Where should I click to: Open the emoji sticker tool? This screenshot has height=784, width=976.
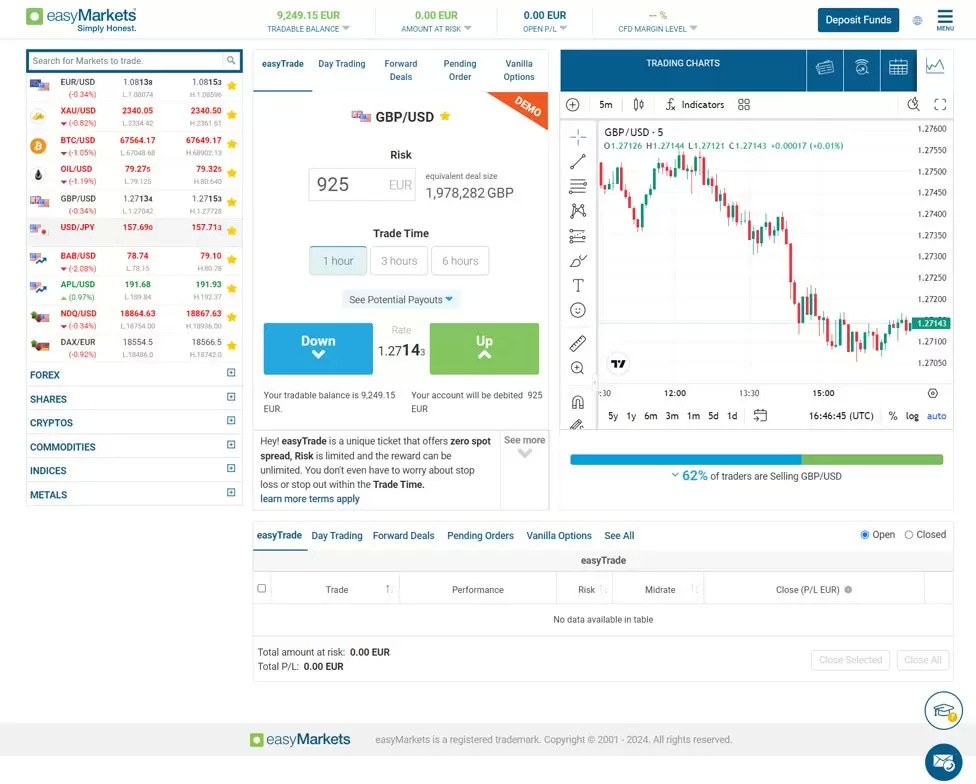578,310
